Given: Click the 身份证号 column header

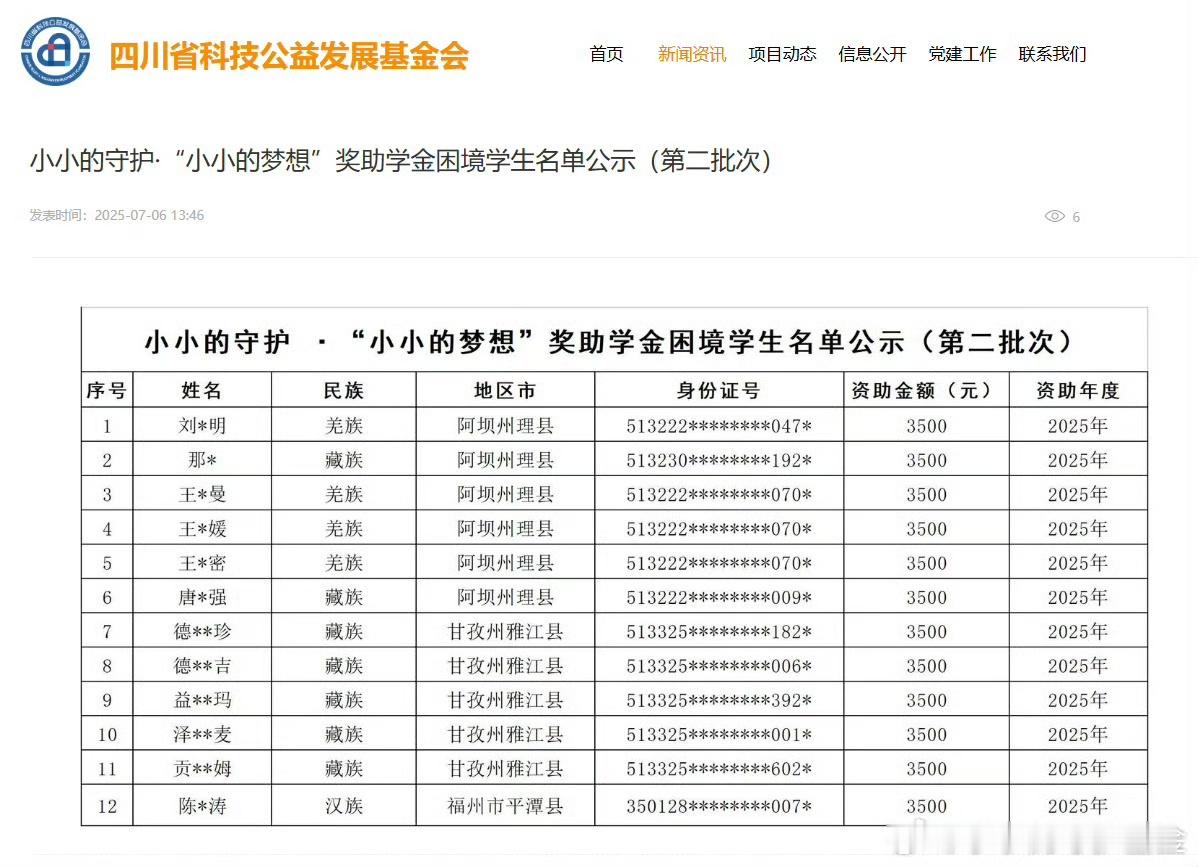Looking at the screenshot, I should [718, 390].
